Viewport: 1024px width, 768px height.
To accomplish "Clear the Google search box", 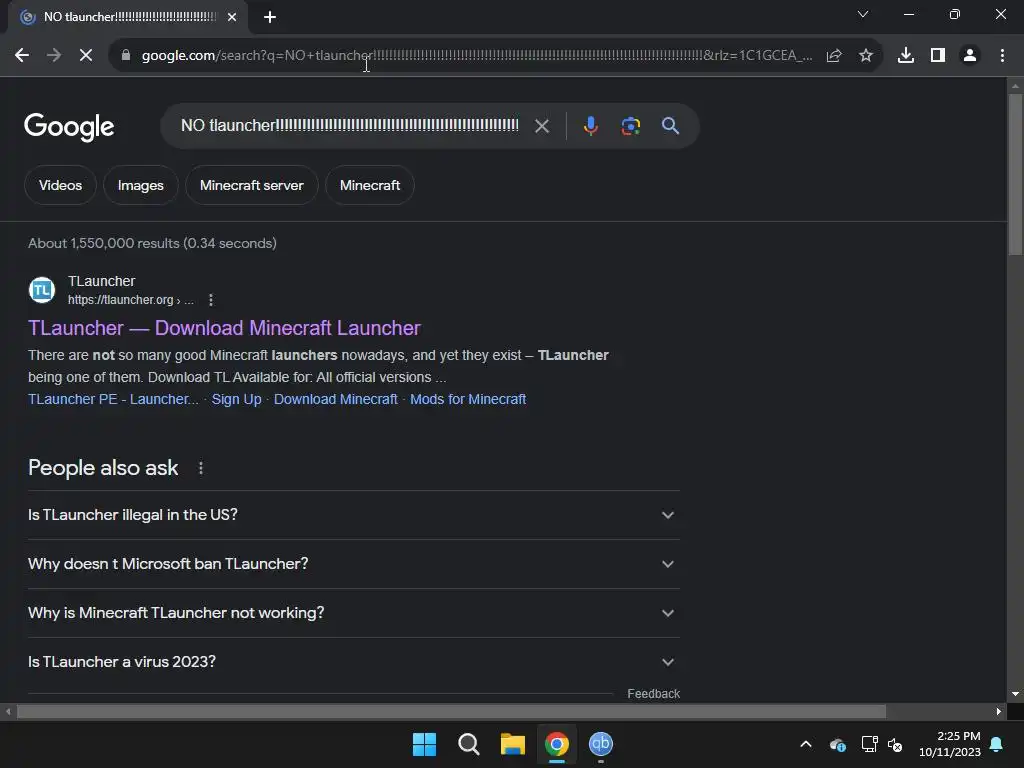I will click(x=542, y=125).
